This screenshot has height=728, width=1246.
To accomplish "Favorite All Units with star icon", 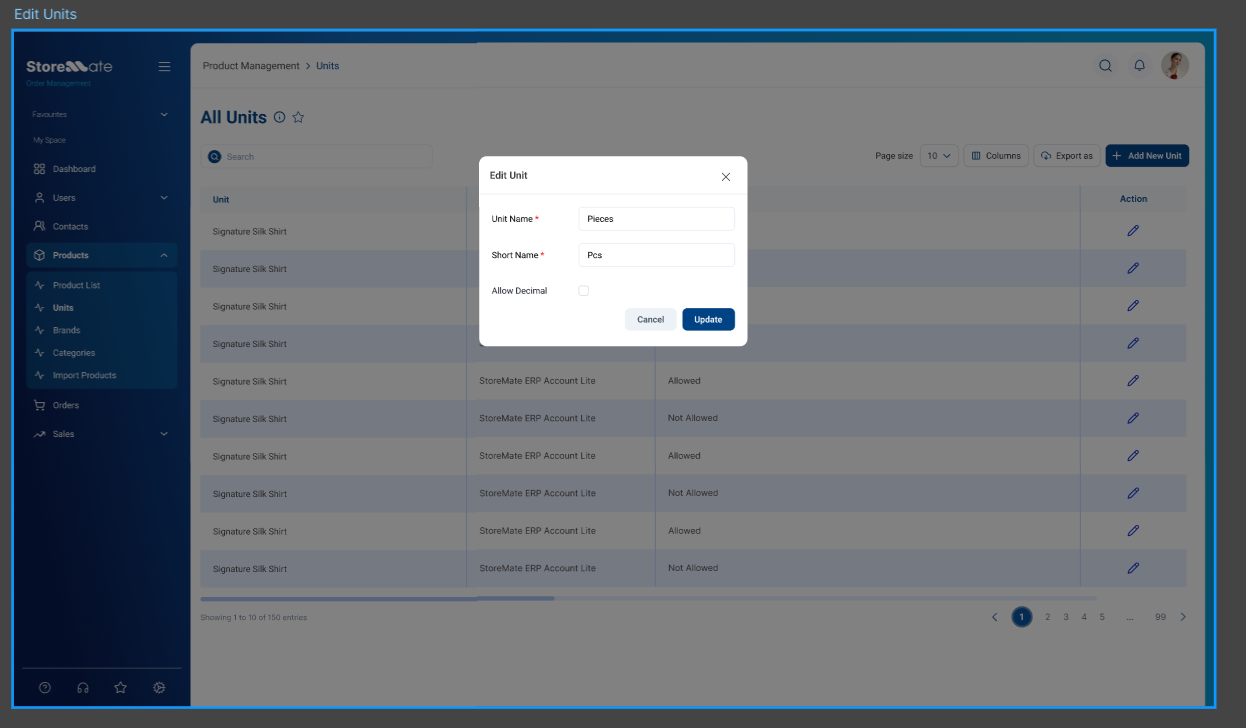I will (x=298, y=117).
